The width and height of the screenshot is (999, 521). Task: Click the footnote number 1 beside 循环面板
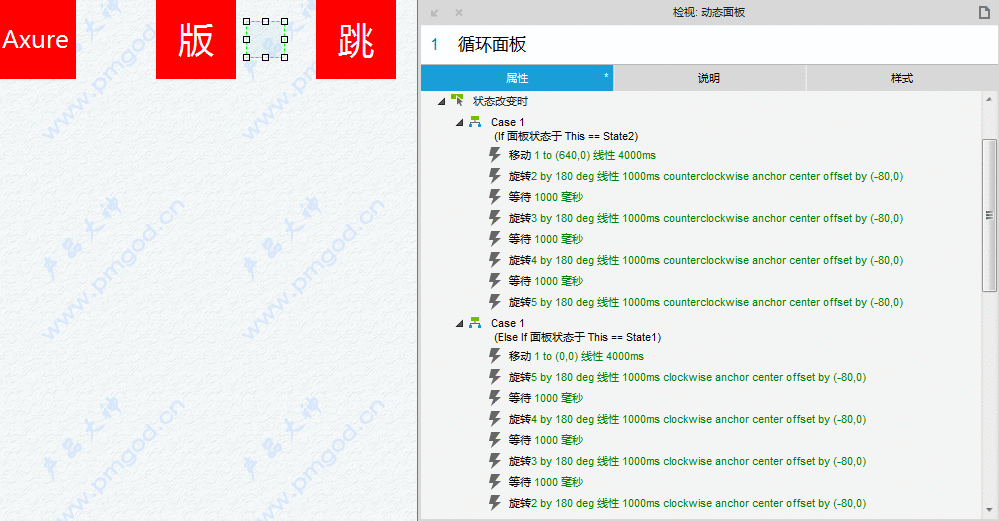435,45
